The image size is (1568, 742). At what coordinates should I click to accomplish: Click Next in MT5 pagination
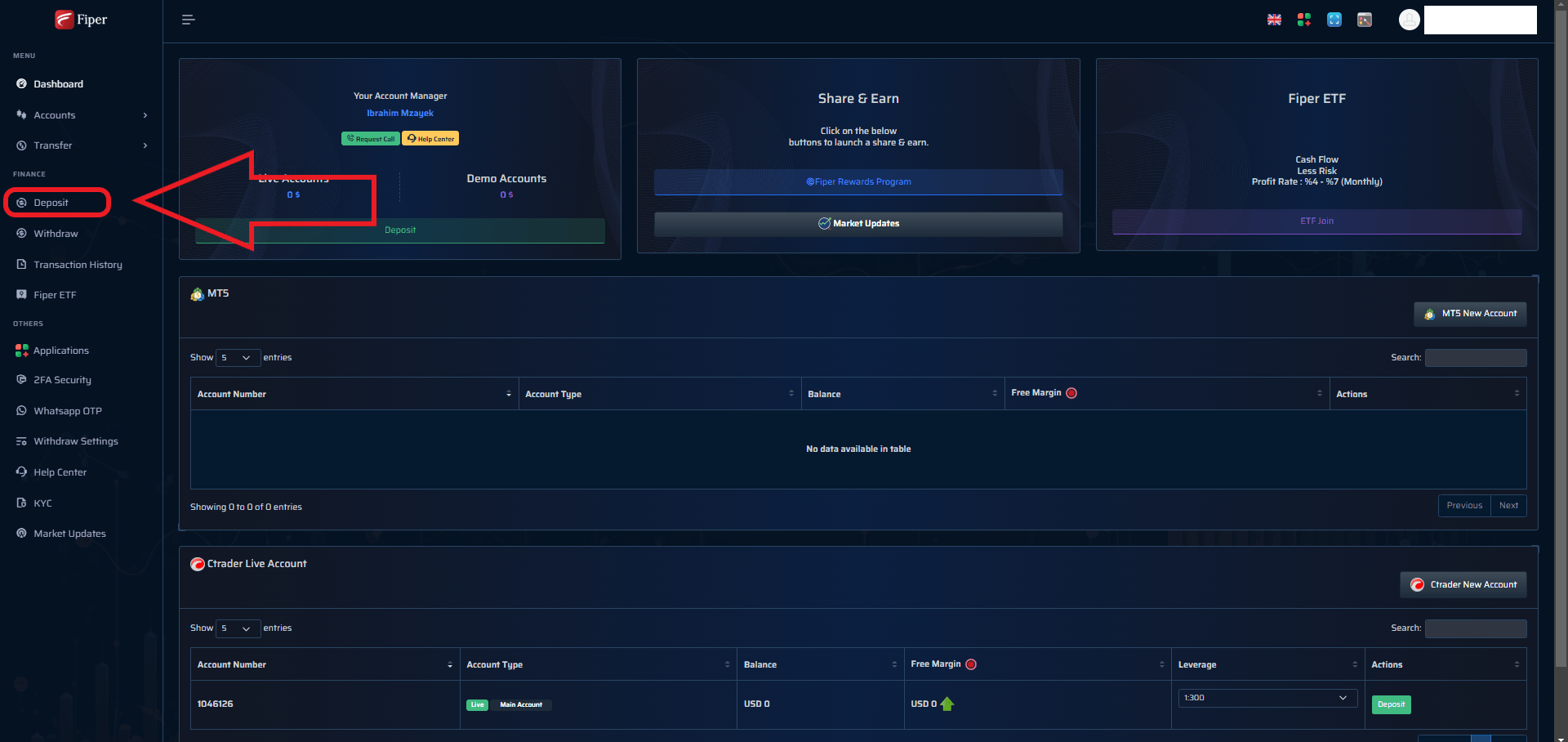(x=1508, y=506)
